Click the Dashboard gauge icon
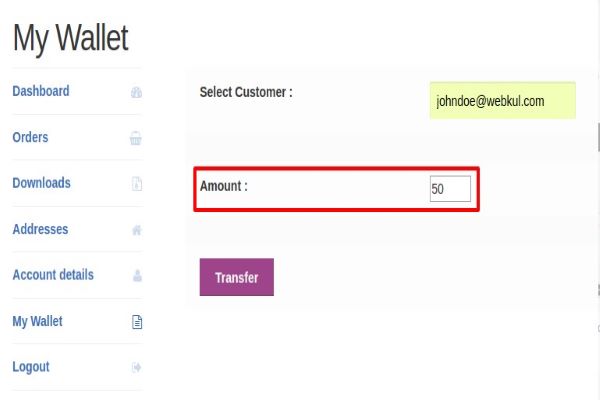This screenshot has height=400, width=600. point(136,92)
